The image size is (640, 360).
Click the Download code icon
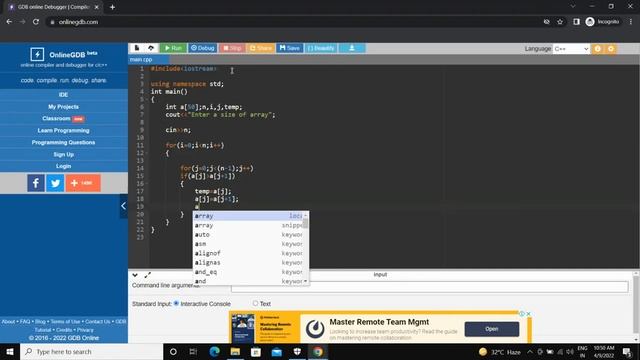point(352,48)
